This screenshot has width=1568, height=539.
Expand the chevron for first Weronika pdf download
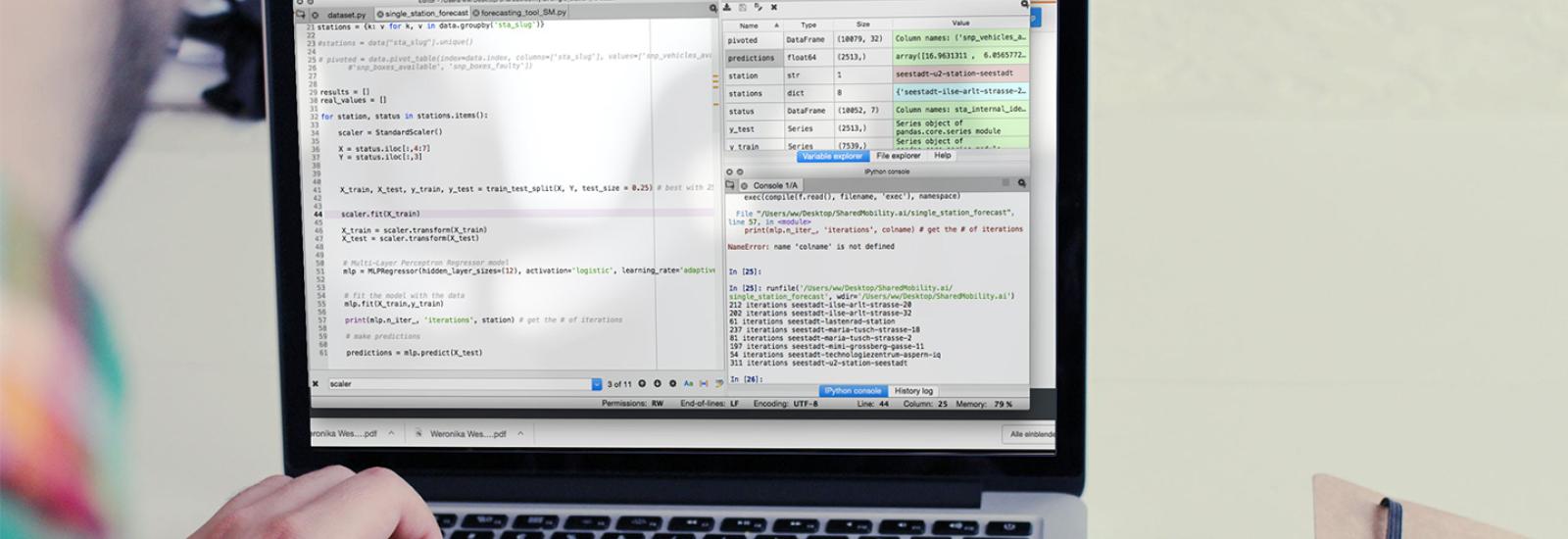click(391, 433)
